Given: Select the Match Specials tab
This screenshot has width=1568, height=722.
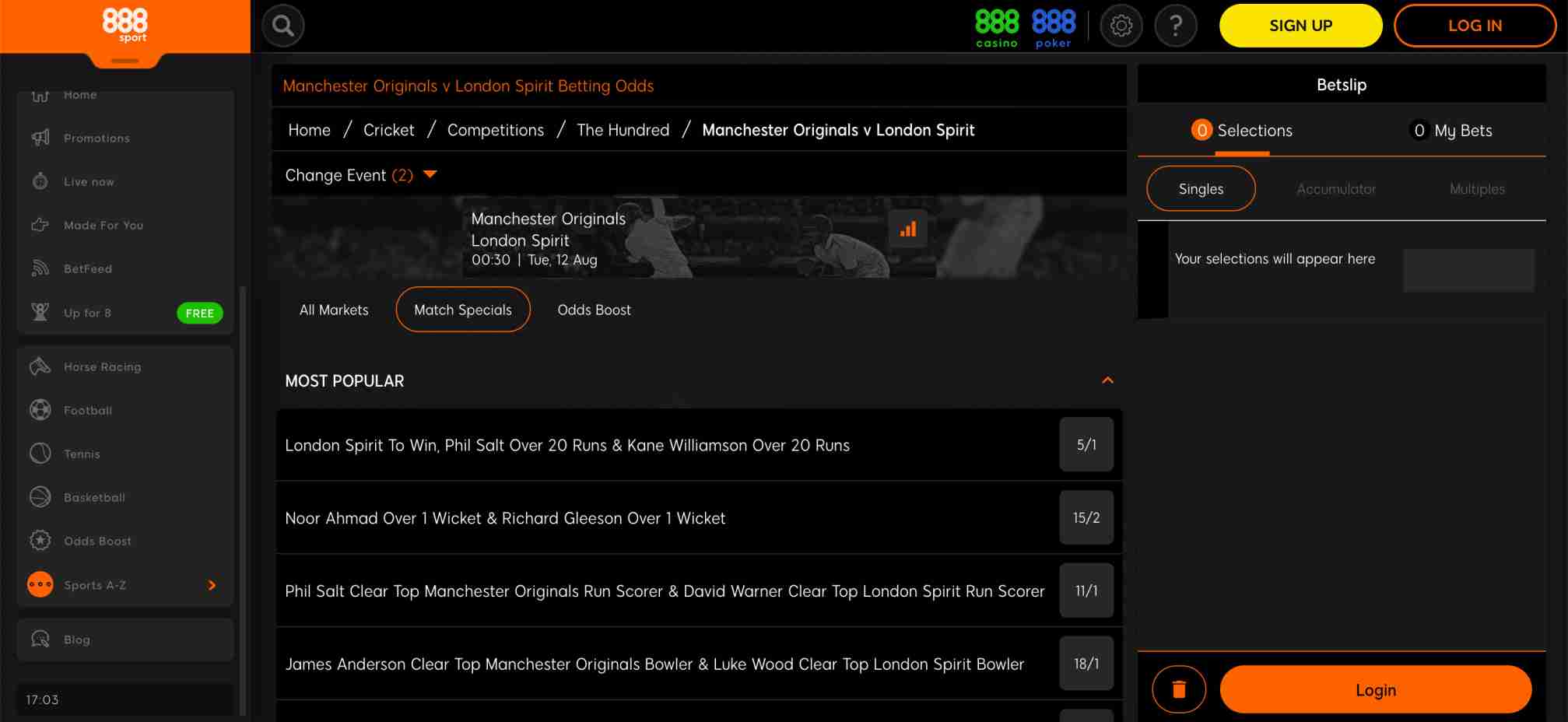Looking at the screenshot, I should click(463, 310).
